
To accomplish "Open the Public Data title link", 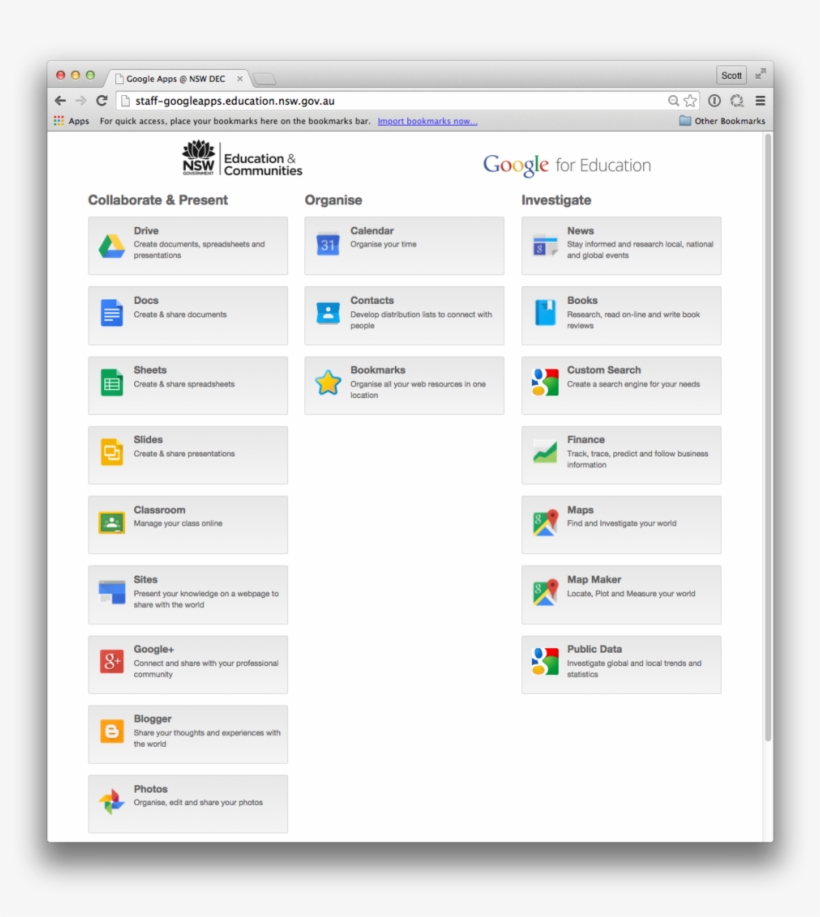I will (594, 649).
